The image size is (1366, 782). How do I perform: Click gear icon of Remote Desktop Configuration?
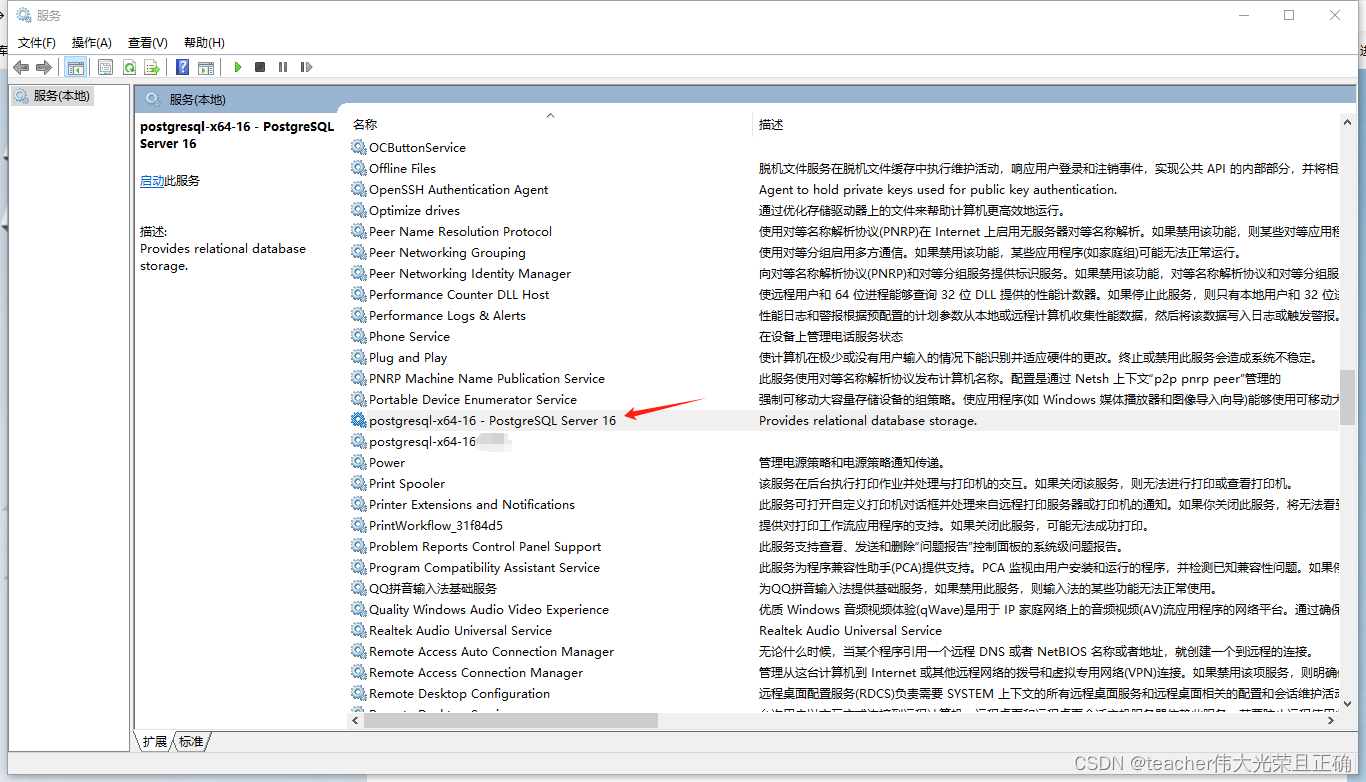pyautogui.click(x=359, y=693)
